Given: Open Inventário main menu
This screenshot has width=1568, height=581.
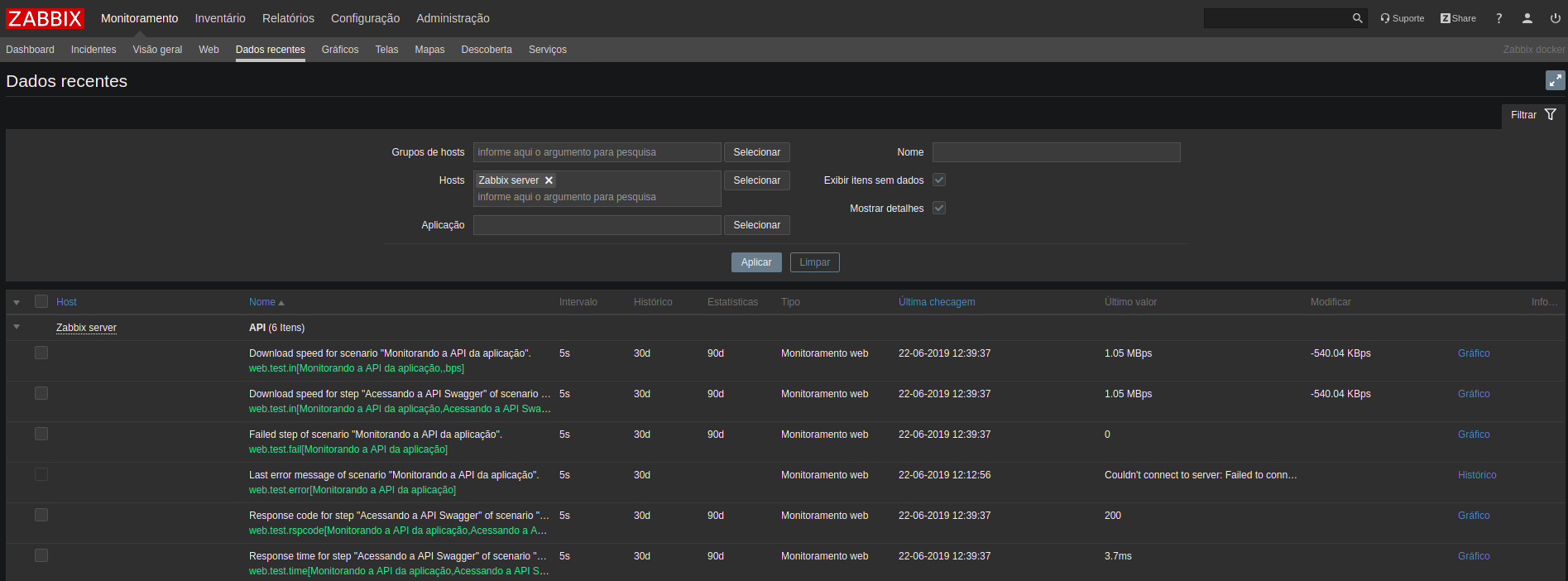Looking at the screenshot, I should pyautogui.click(x=220, y=18).
